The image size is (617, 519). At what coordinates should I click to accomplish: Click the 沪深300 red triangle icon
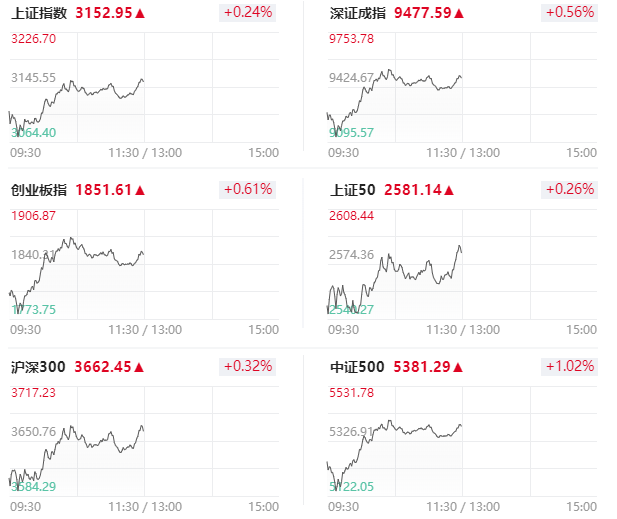point(139,368)
